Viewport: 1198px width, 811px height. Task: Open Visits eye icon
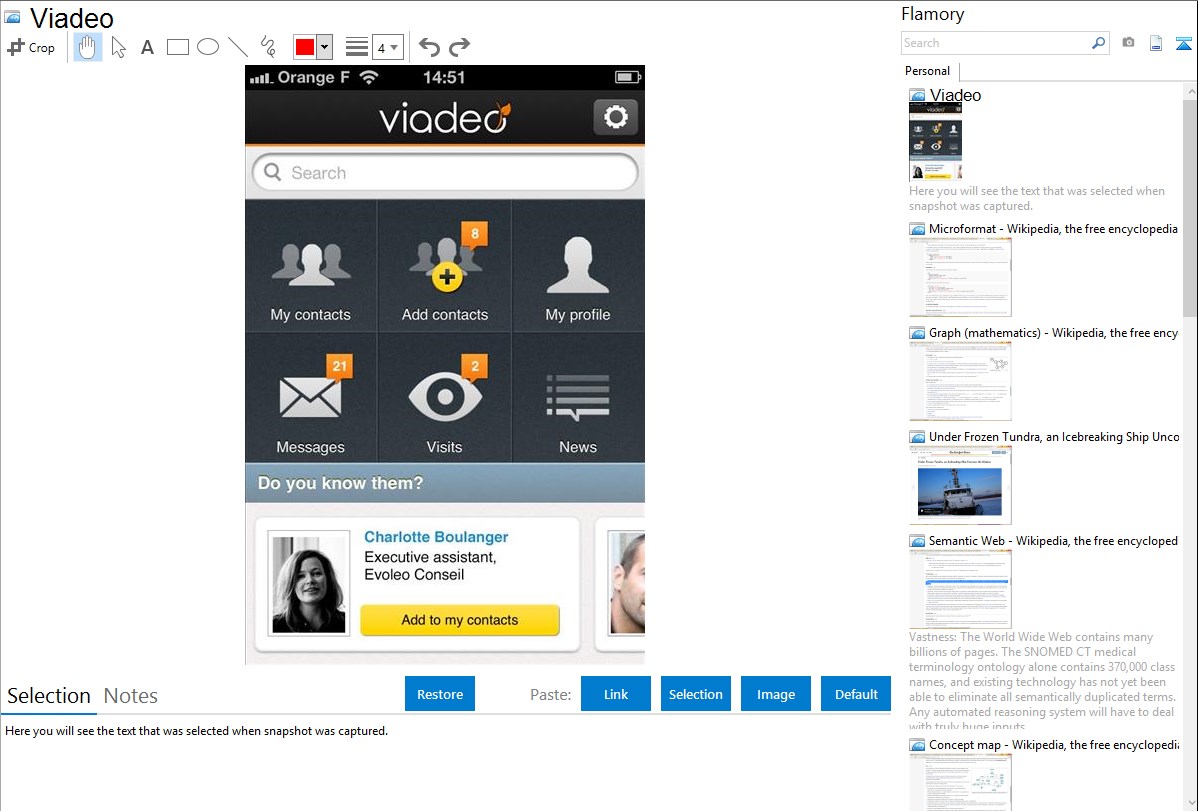tap(445, 398)
